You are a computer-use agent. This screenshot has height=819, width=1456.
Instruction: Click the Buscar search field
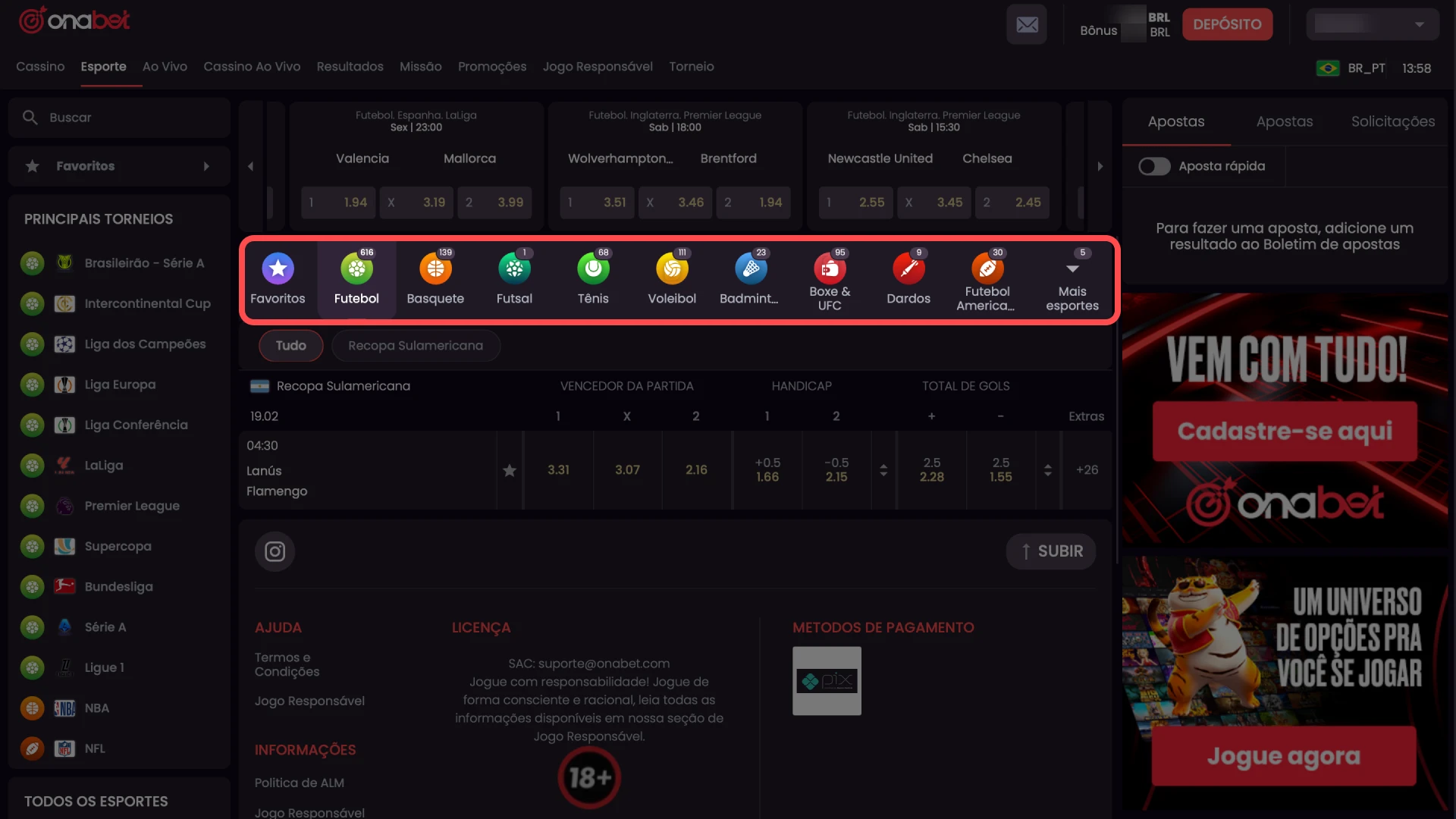click(119, 118)
